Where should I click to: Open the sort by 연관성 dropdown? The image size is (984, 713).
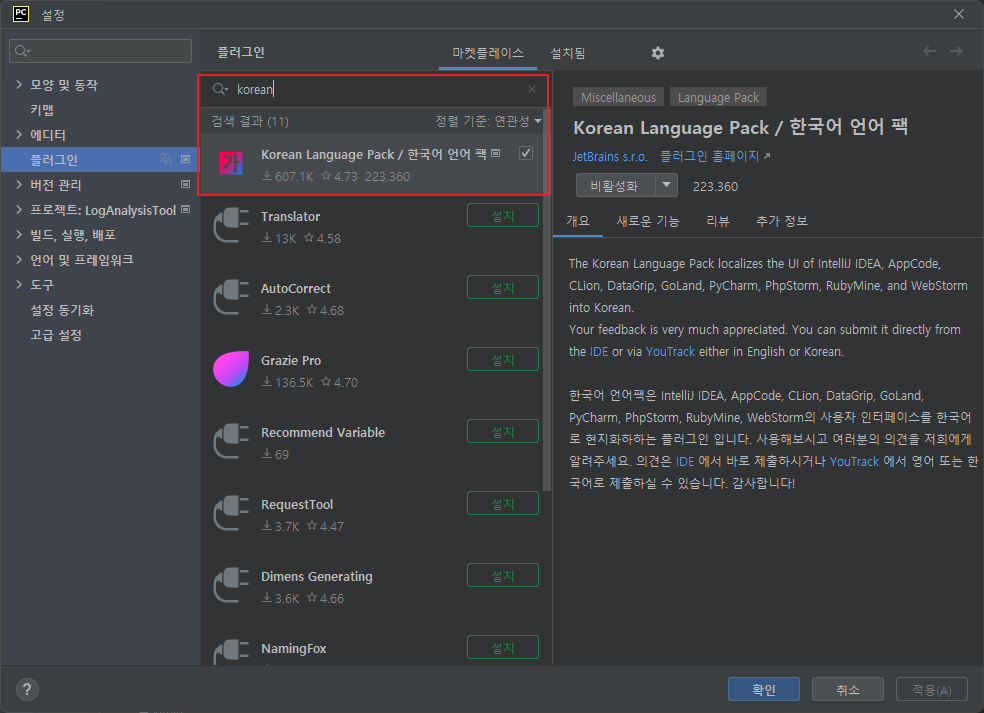pyautogui.click(x=488, y=121)
